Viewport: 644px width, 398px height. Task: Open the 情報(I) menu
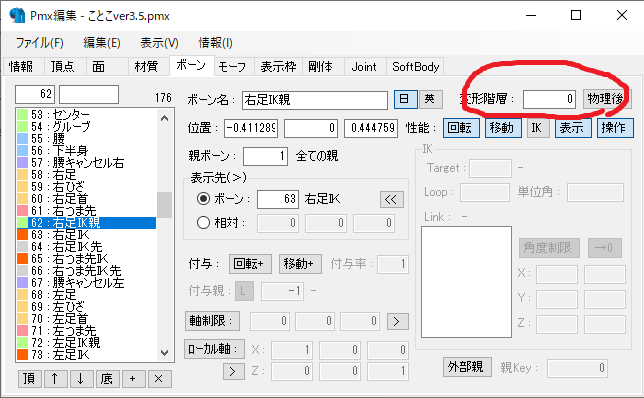215,43
